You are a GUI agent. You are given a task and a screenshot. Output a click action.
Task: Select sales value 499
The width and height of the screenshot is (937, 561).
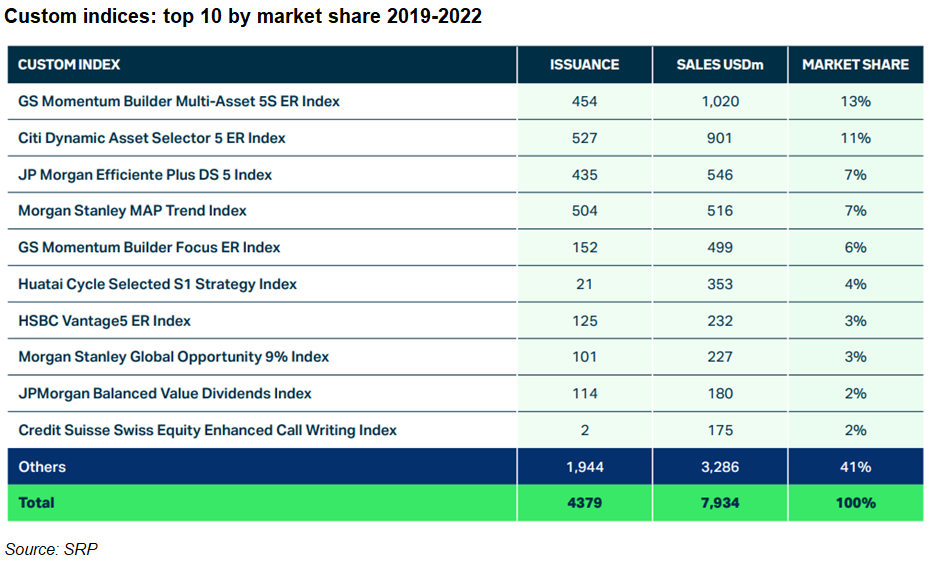719,247
